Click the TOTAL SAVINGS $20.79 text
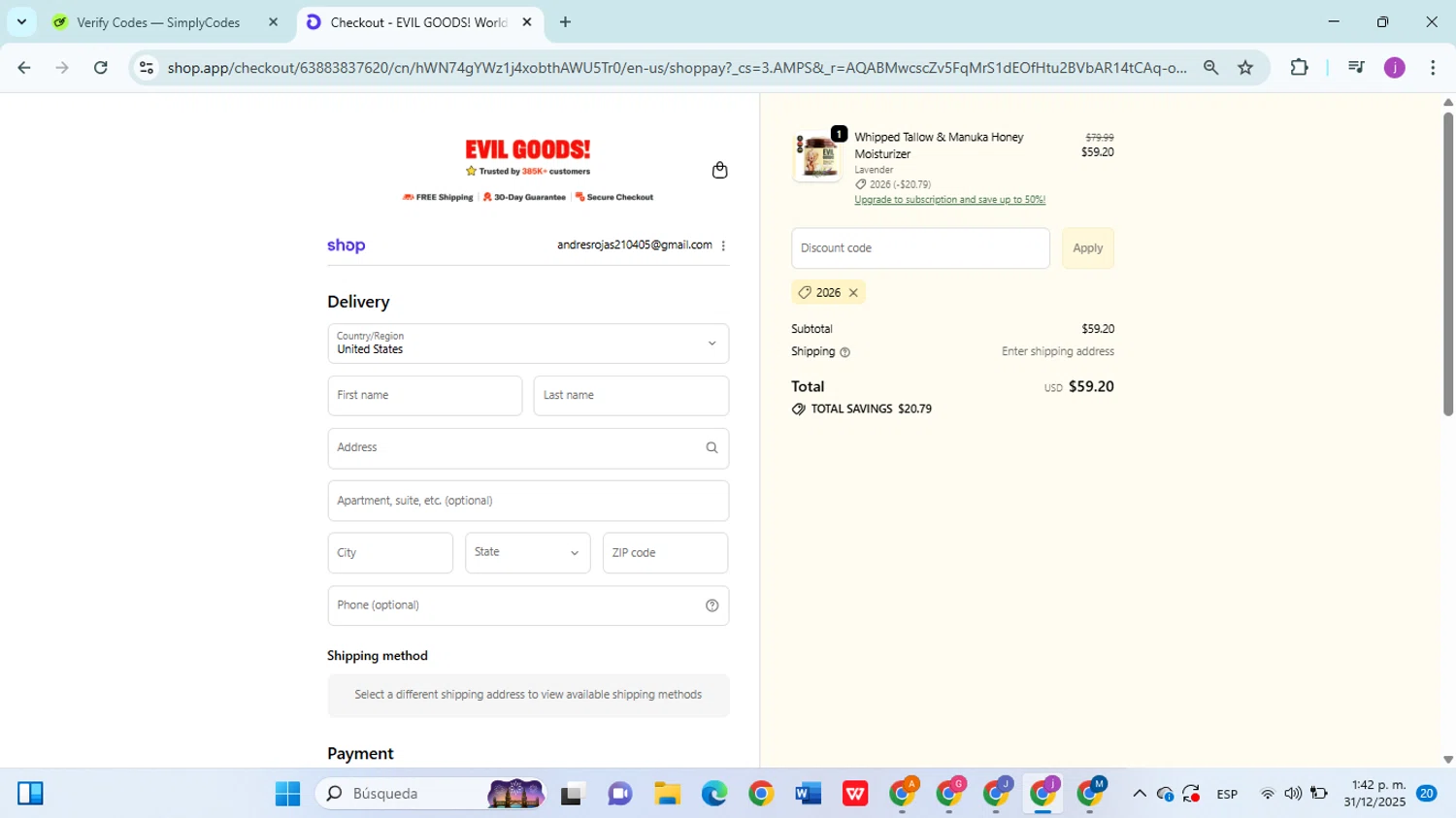 click(x=871, y=409)
